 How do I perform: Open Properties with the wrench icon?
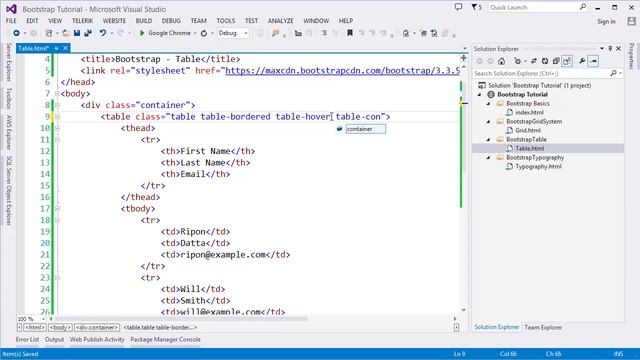click(582, 61)
